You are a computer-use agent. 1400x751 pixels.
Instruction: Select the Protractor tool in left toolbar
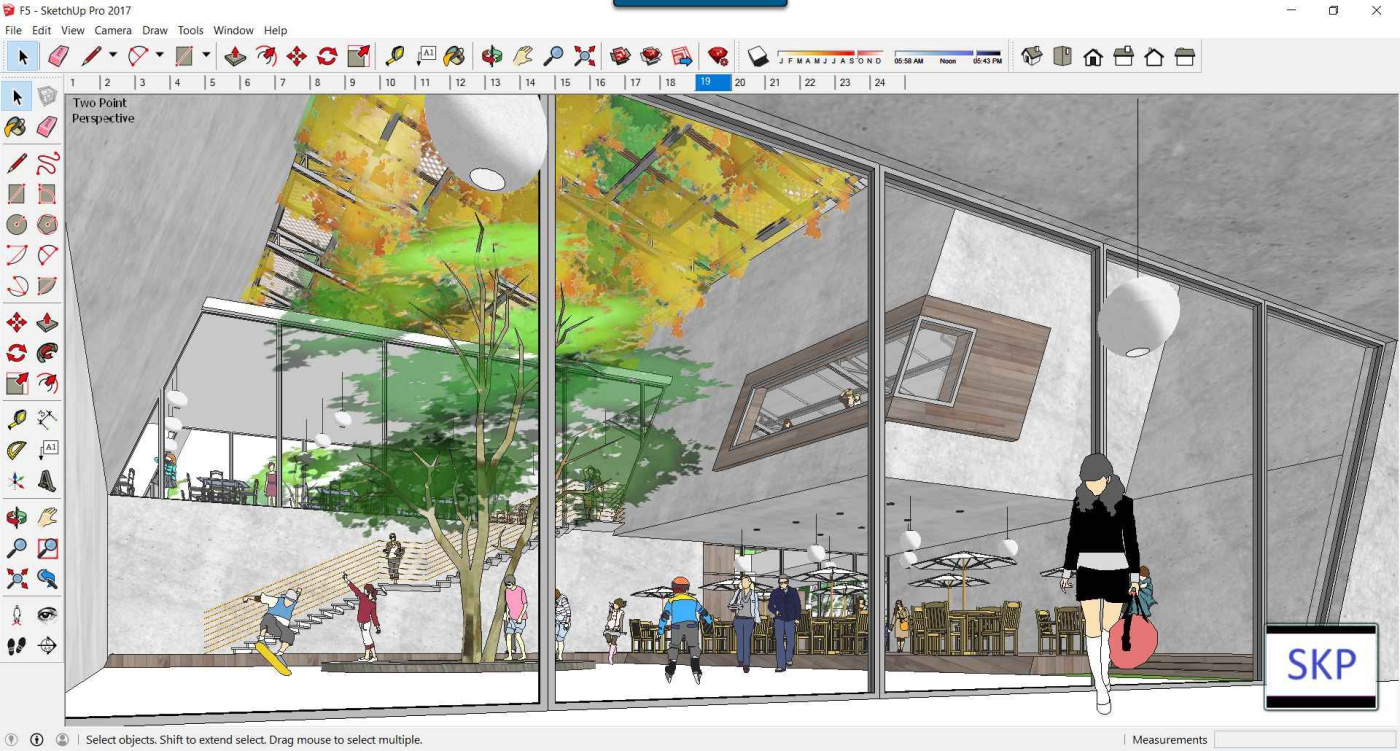[17, 451]
